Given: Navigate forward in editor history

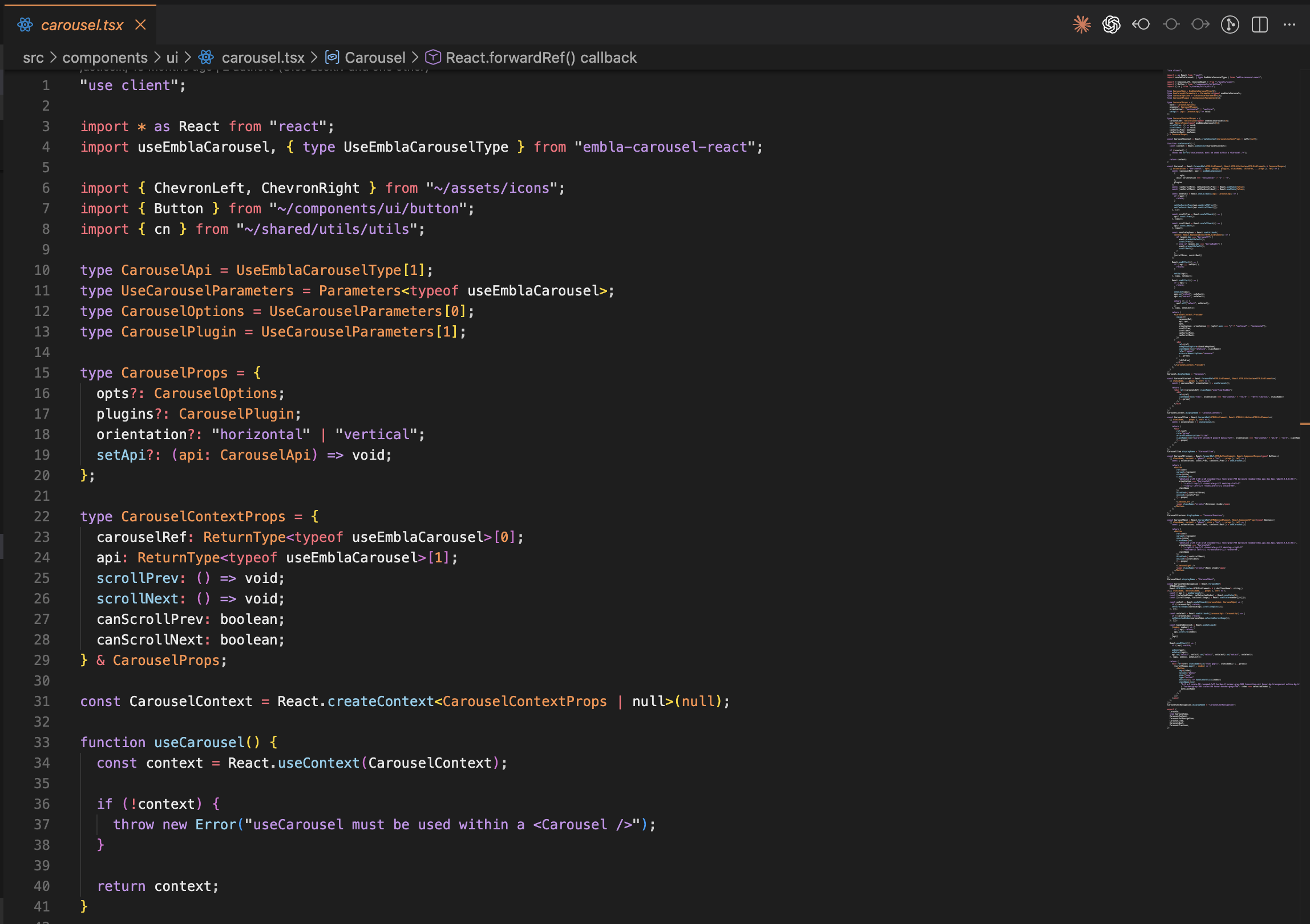Looking at the screenshot, I should point(1200,25).
